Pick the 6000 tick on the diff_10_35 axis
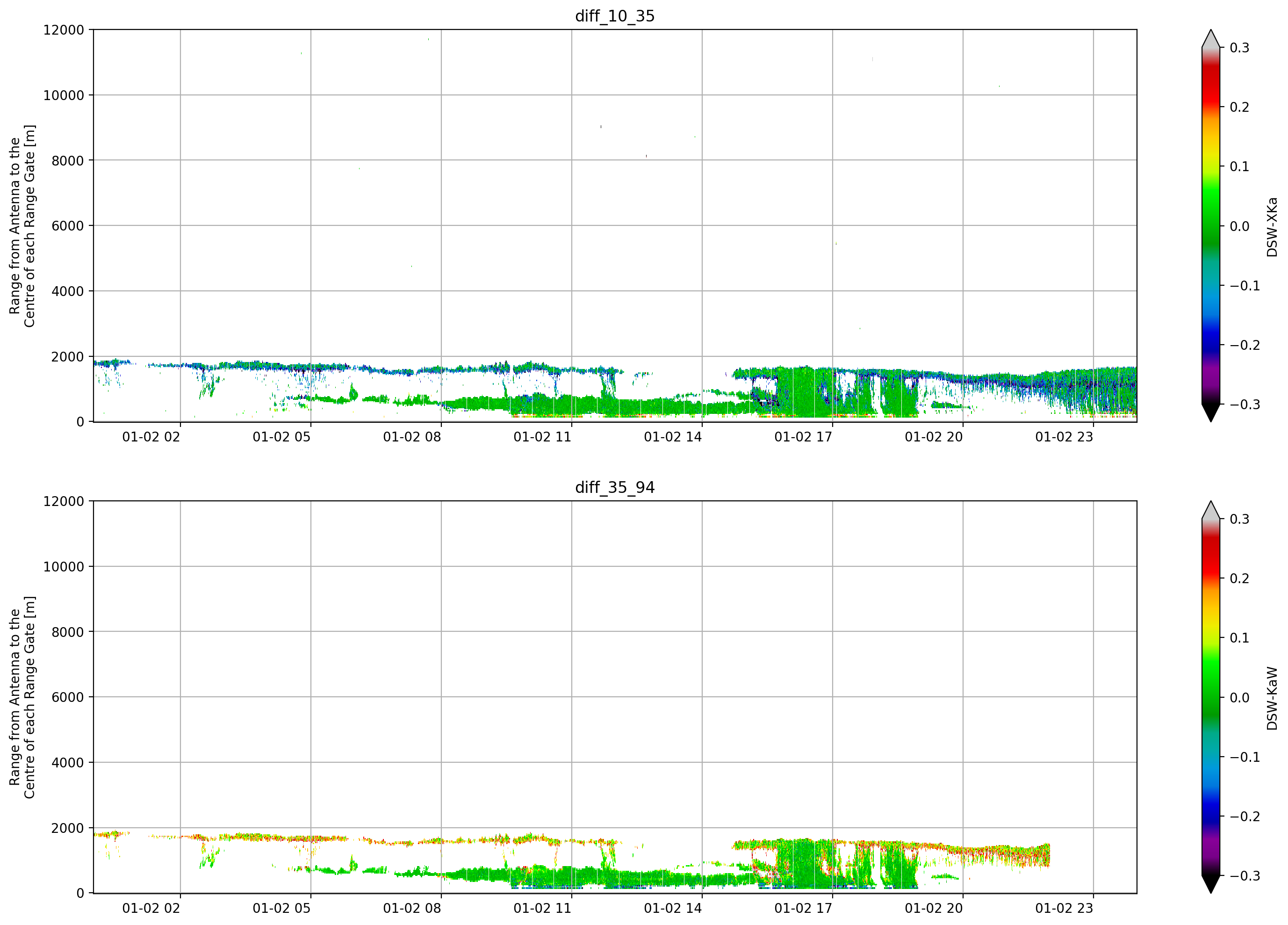This screenshot has height=925, width=1288. [x=68, y=225]
